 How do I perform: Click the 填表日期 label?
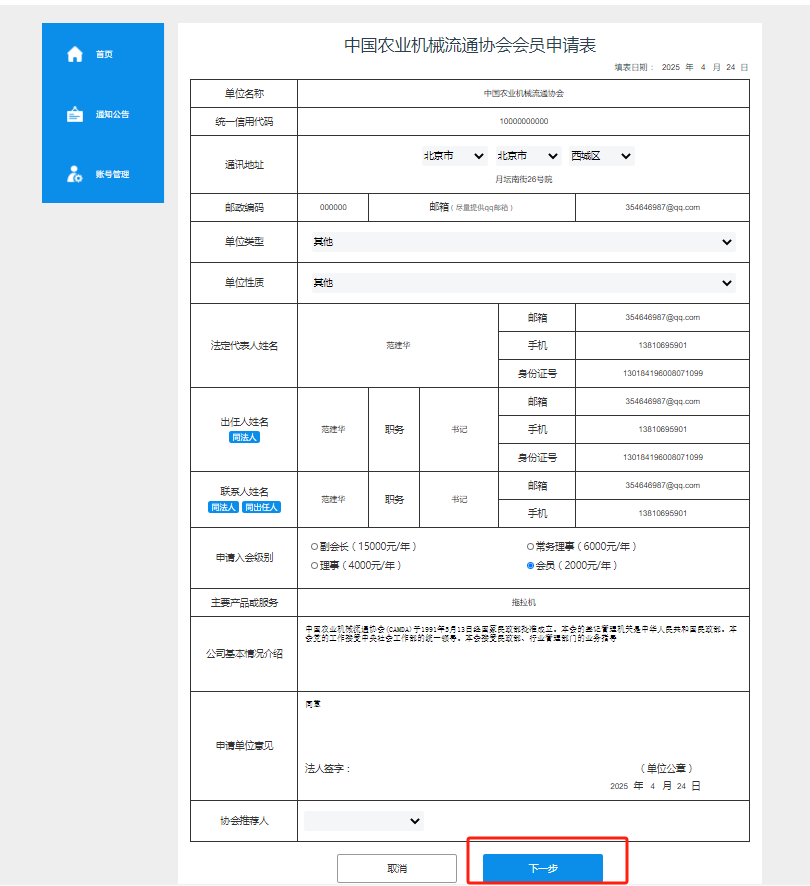tap(633, 67)
